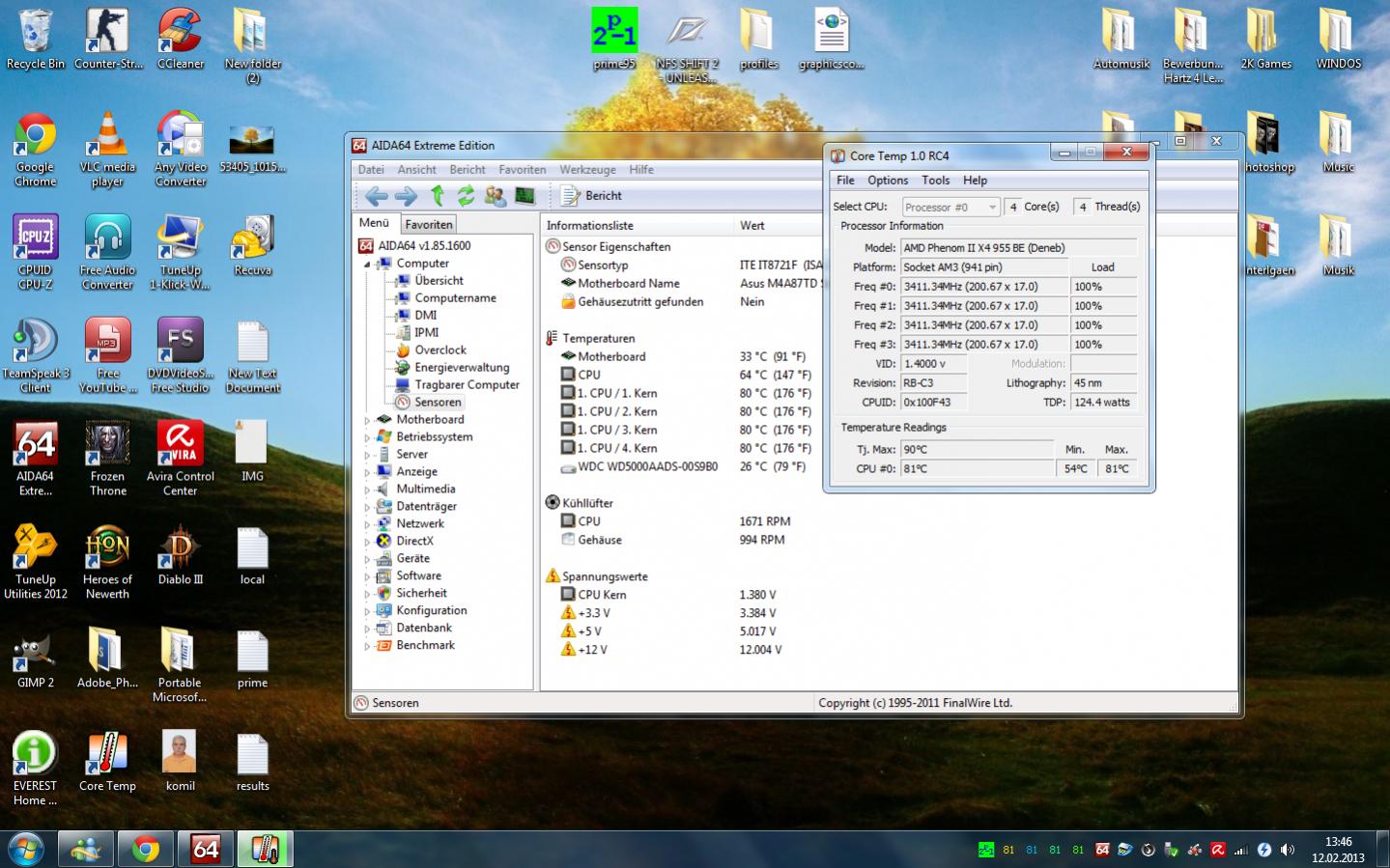Open the Ansicht menu

417,170
